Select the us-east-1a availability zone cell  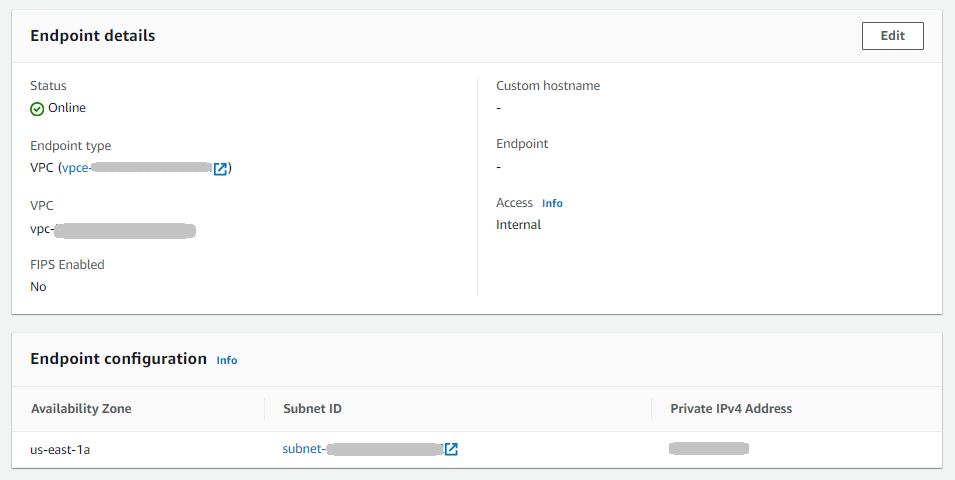[x=60, y=450]
